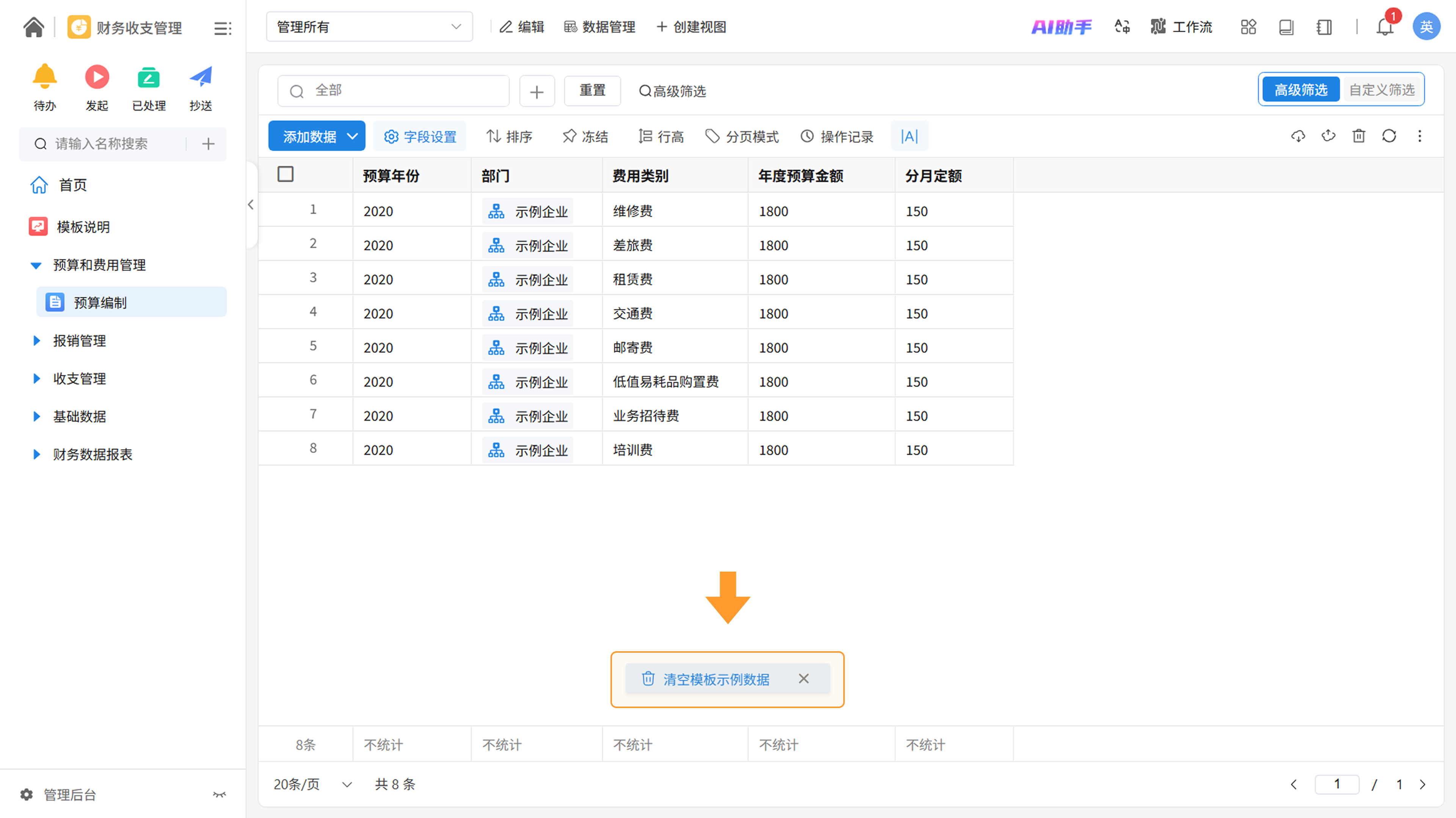Click the cloud download icon
Image resolution: width=1456 pixels, height=818 pixels.
tap(1298, 136)
